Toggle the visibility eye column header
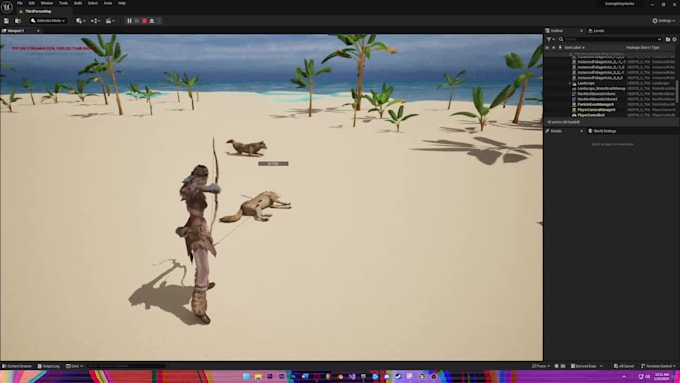 (x=547, y=48)
